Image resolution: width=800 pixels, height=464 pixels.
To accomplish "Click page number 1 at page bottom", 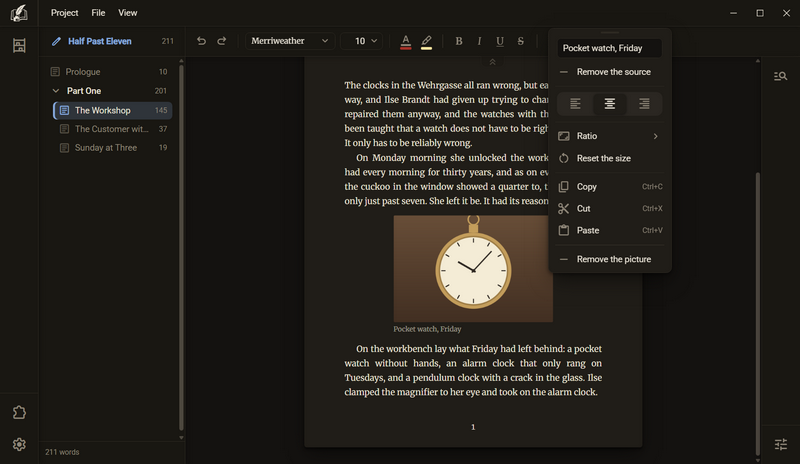I will click(473, 427).
